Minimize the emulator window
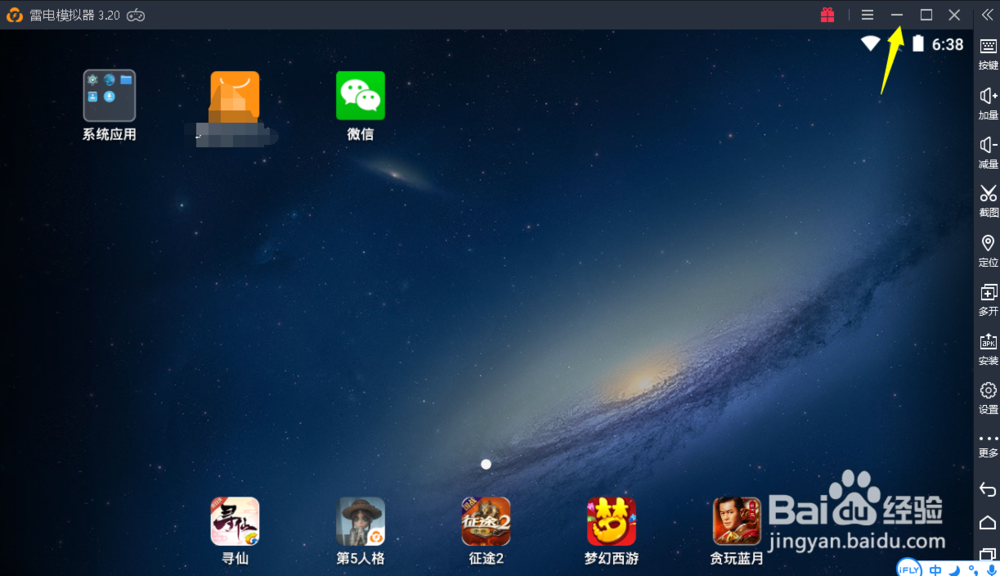Viewport: 1000px width, 576px height. 897,15
